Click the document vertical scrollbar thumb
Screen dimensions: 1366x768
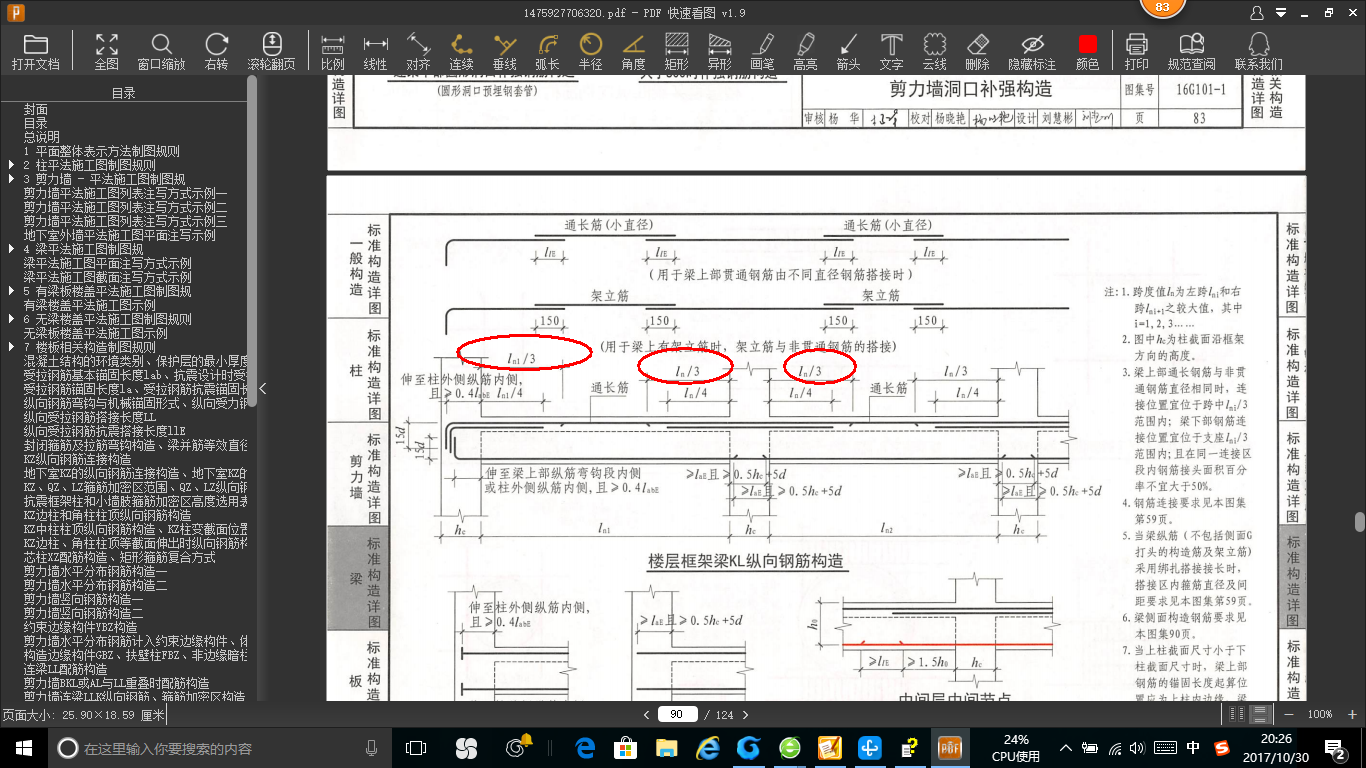coord(1359,523)
